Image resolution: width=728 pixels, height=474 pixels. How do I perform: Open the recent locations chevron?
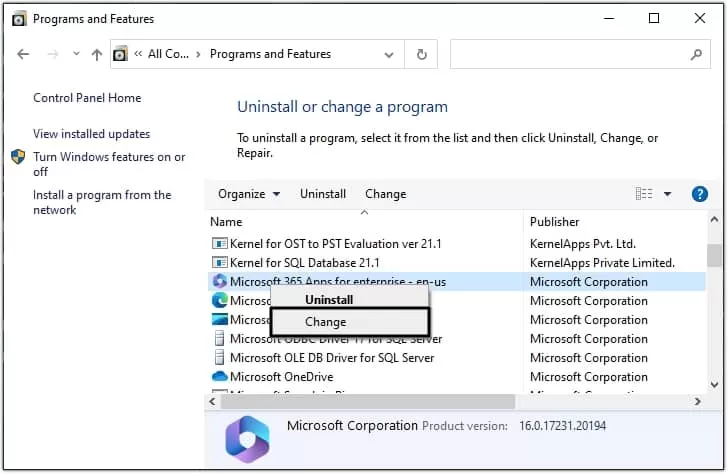coord(76,54)
